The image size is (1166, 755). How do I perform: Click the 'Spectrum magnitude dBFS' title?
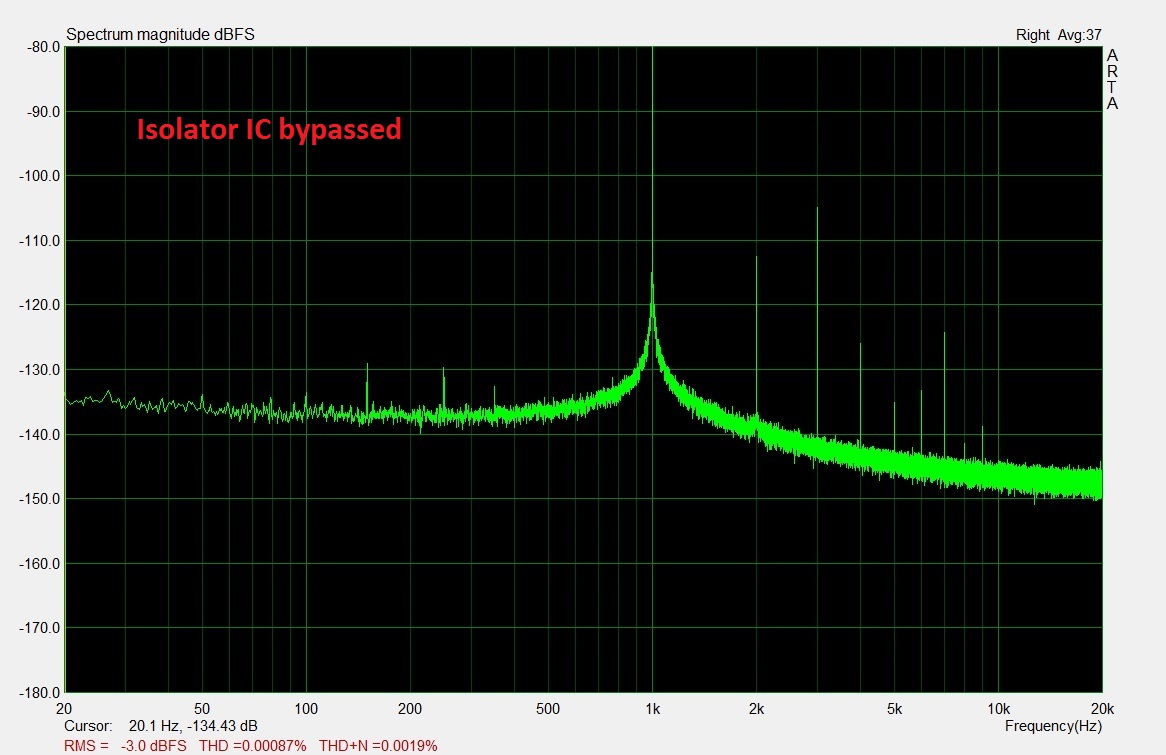[160, 34]
